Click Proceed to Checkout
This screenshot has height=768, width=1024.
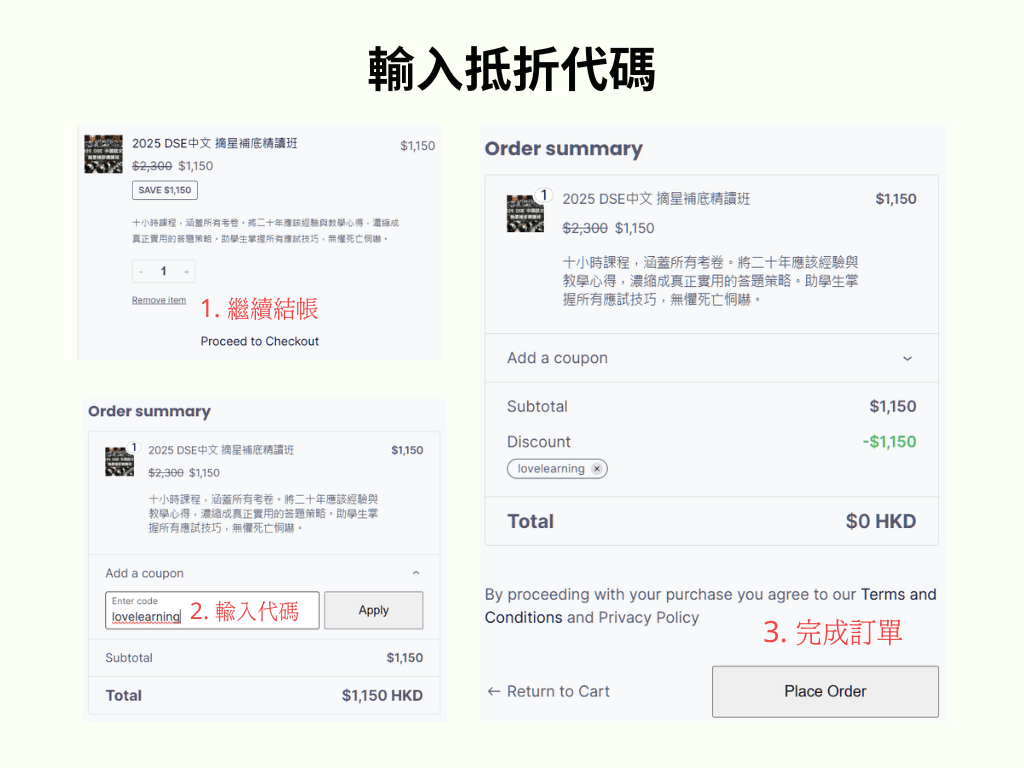[259, 341]
